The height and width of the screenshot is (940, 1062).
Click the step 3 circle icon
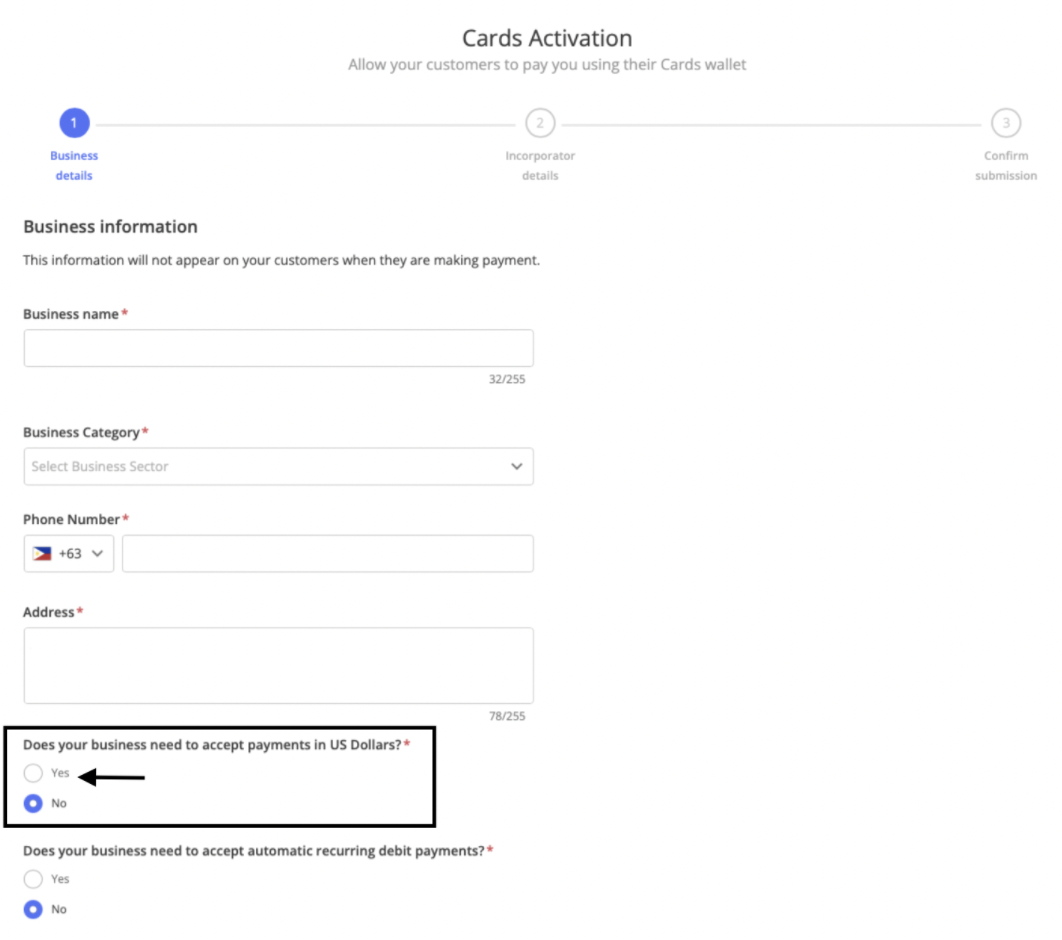point(1005,123)
